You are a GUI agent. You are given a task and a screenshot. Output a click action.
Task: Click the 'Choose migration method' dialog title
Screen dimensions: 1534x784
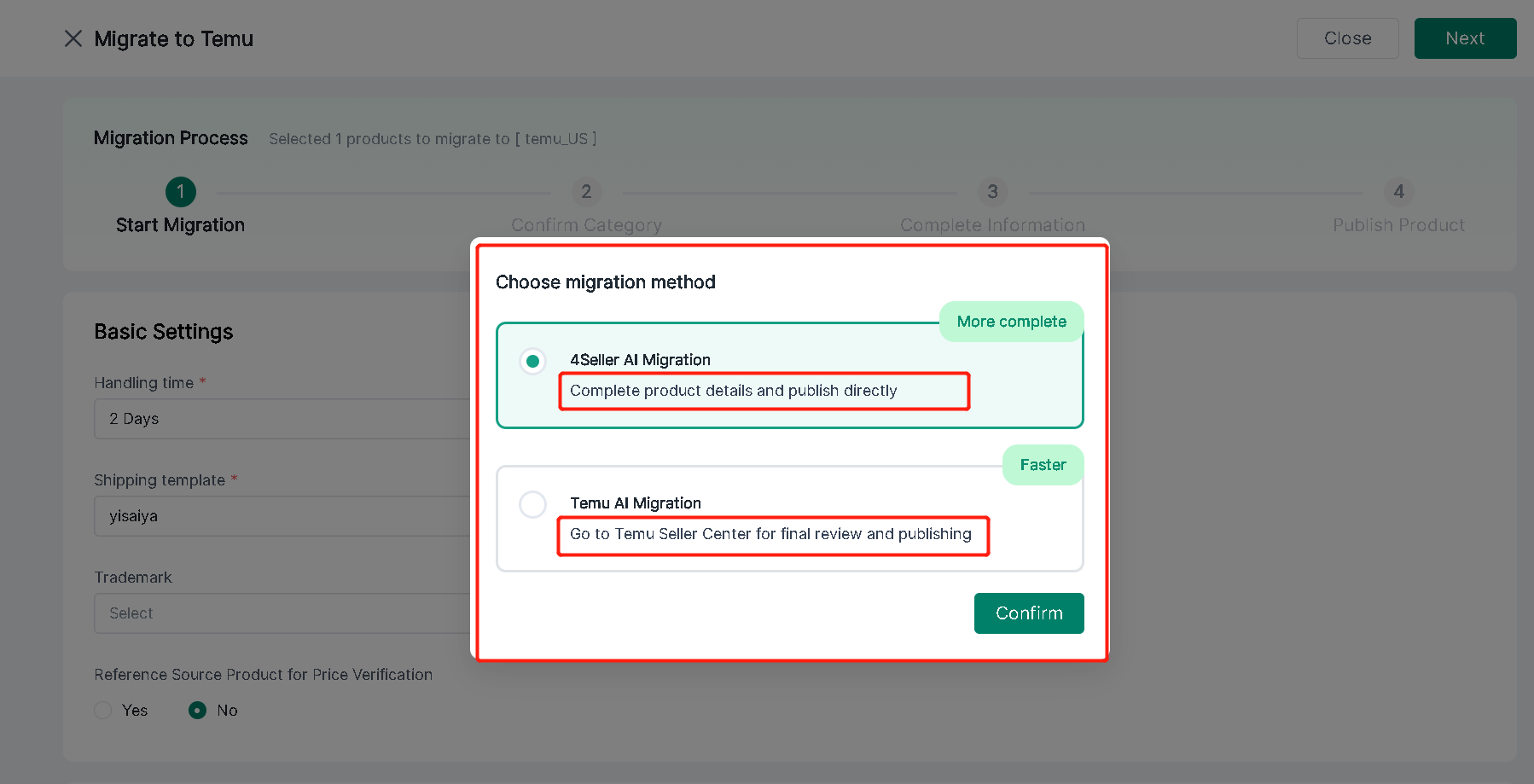[606, 282]
